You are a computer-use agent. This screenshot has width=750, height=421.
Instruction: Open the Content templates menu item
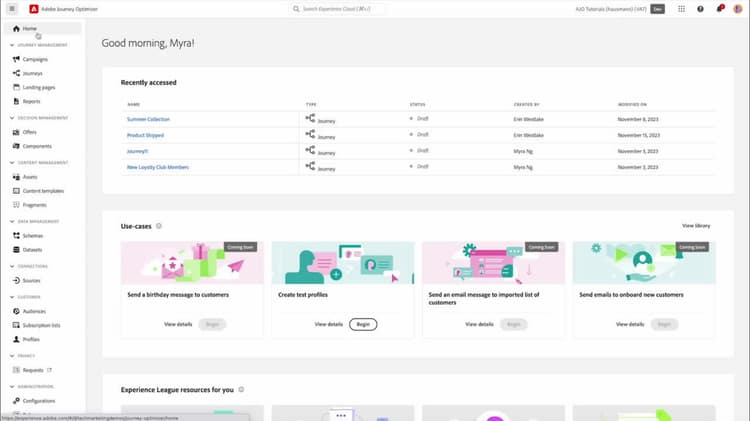pos(43,191)
